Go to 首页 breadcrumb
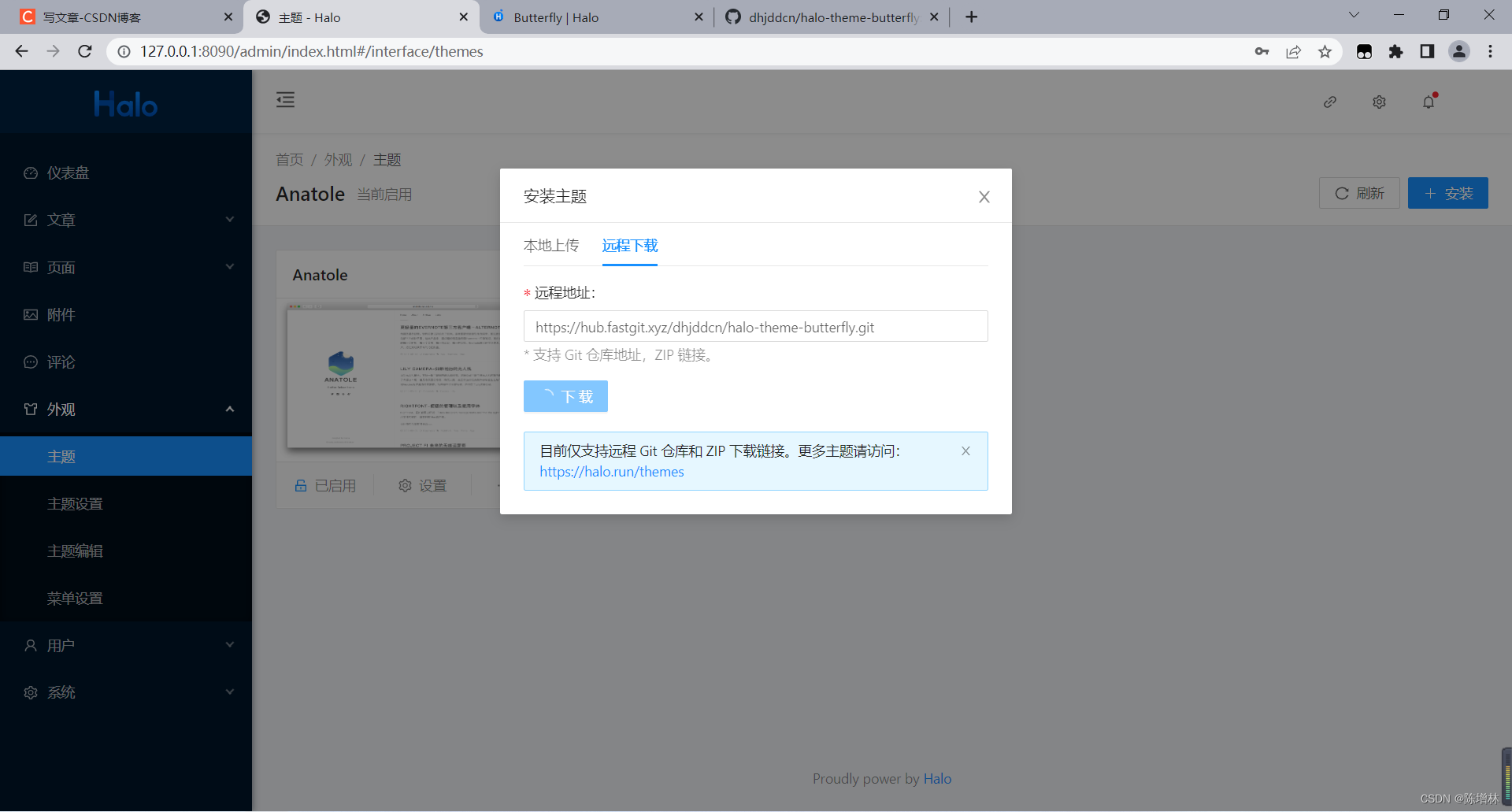This screenshot has height=812, width=1512. [290, 160]
